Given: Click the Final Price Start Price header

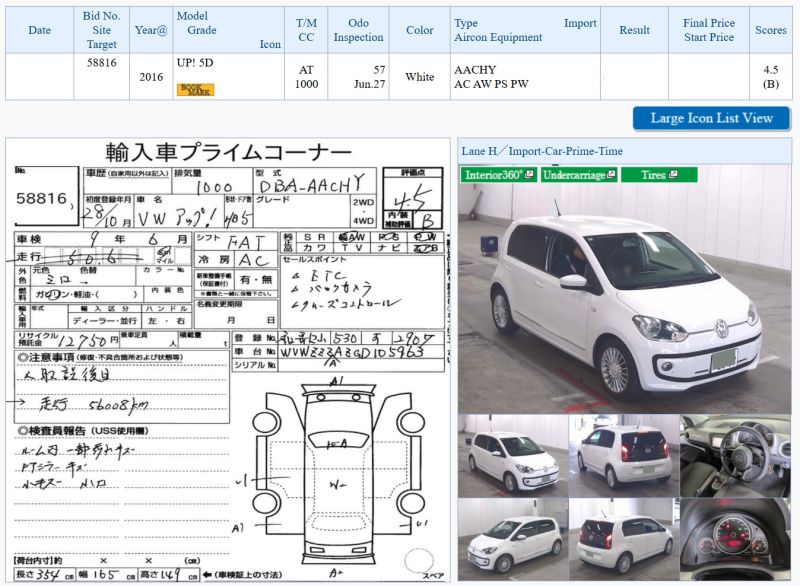Looking at the screenshot, I should 709,30.
